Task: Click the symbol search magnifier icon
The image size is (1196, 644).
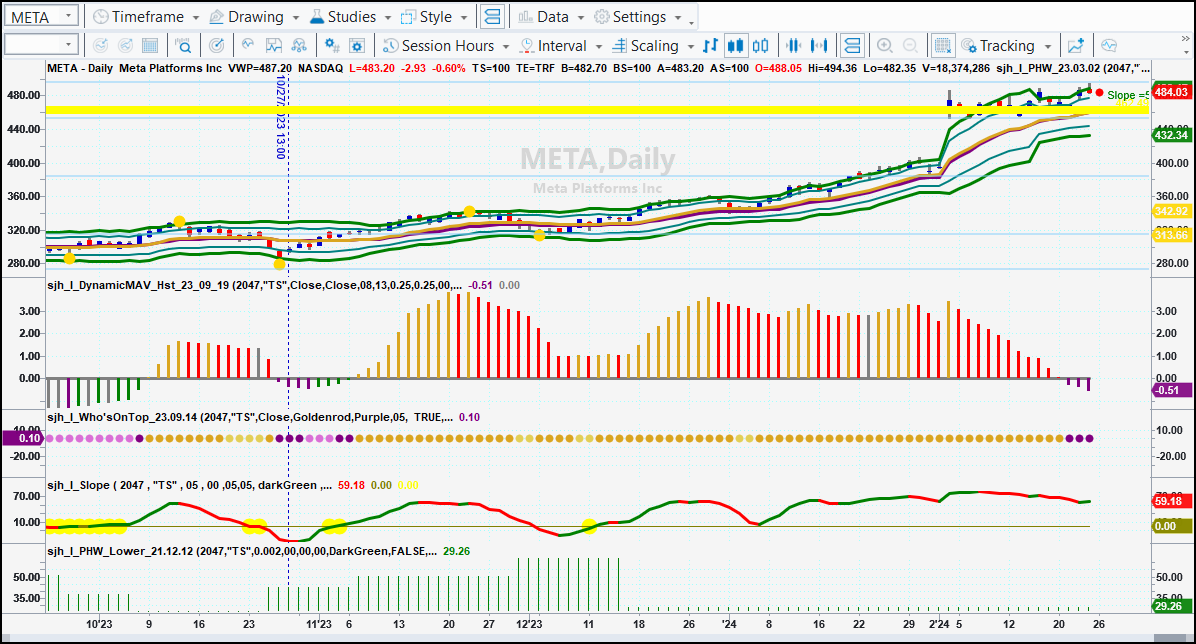Action: tap(183, 46)
